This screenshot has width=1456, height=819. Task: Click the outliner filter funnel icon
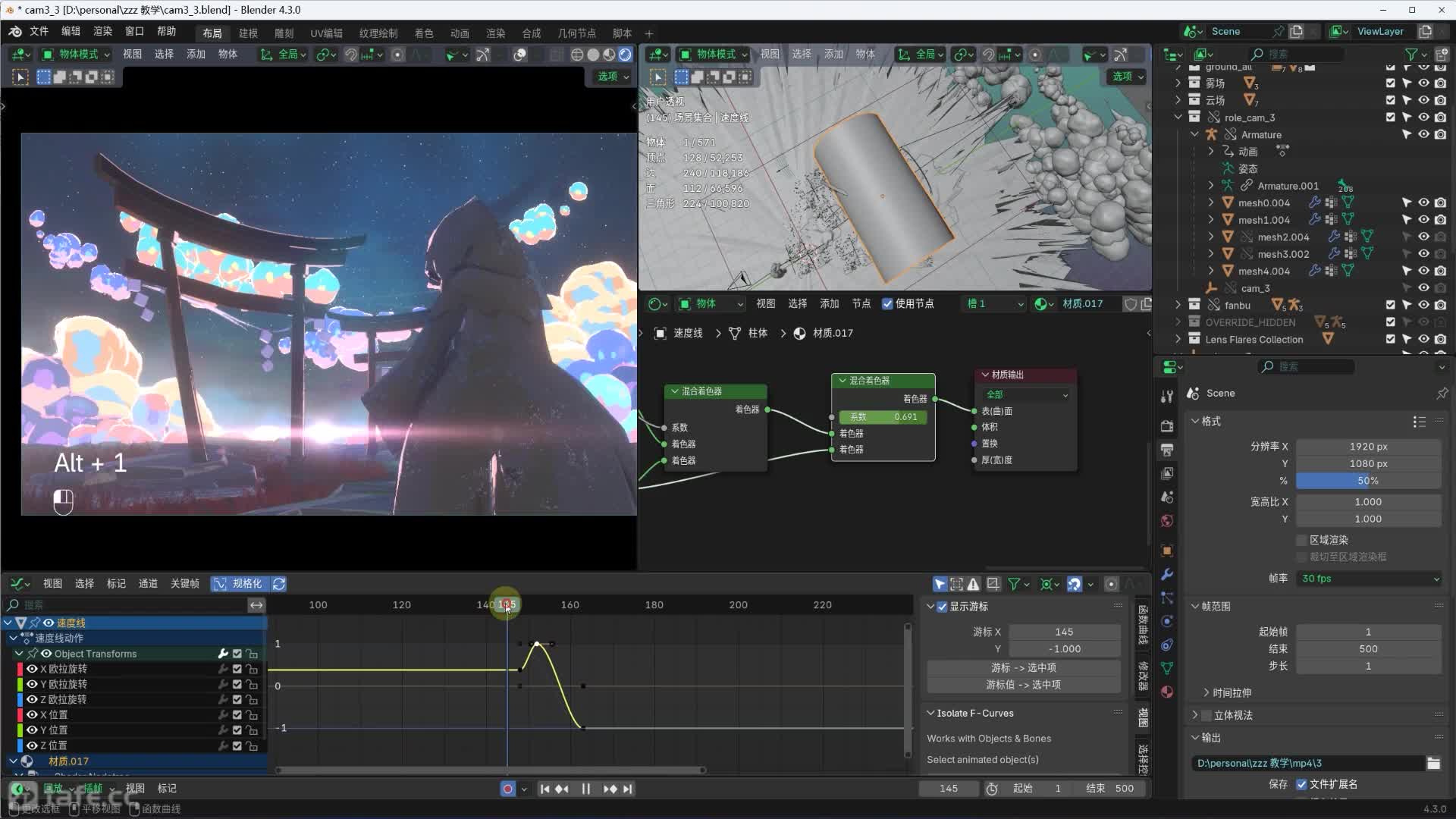(x=1411, y=55)
